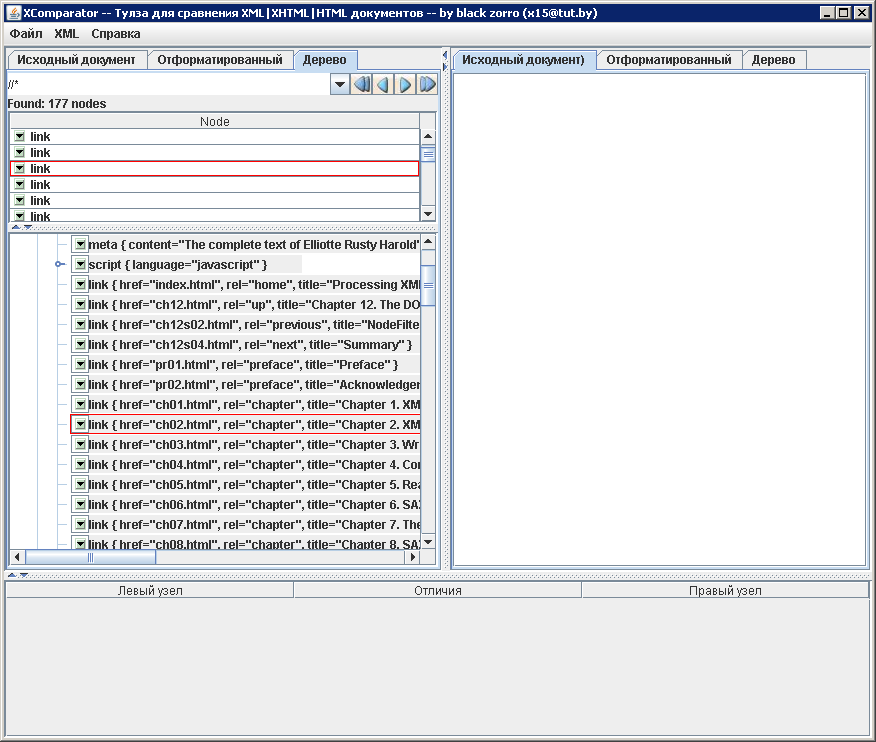The image size is (876, 742).
Task: Jump to last found node button
Action: point(427,85)
